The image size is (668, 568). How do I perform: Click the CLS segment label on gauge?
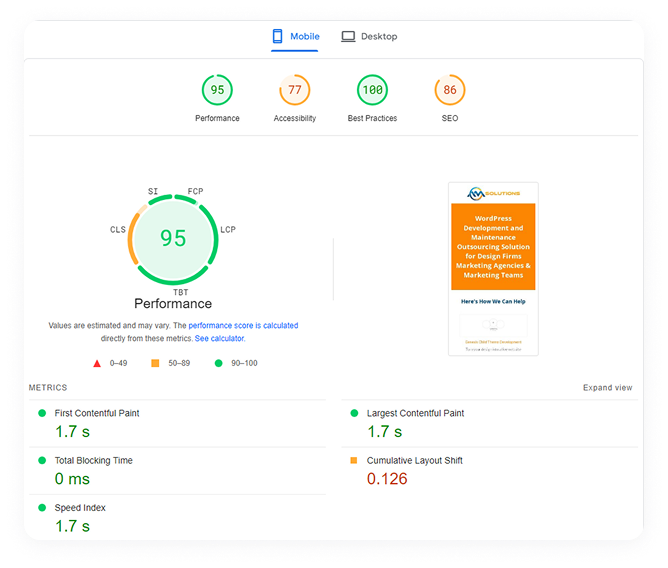118,230
